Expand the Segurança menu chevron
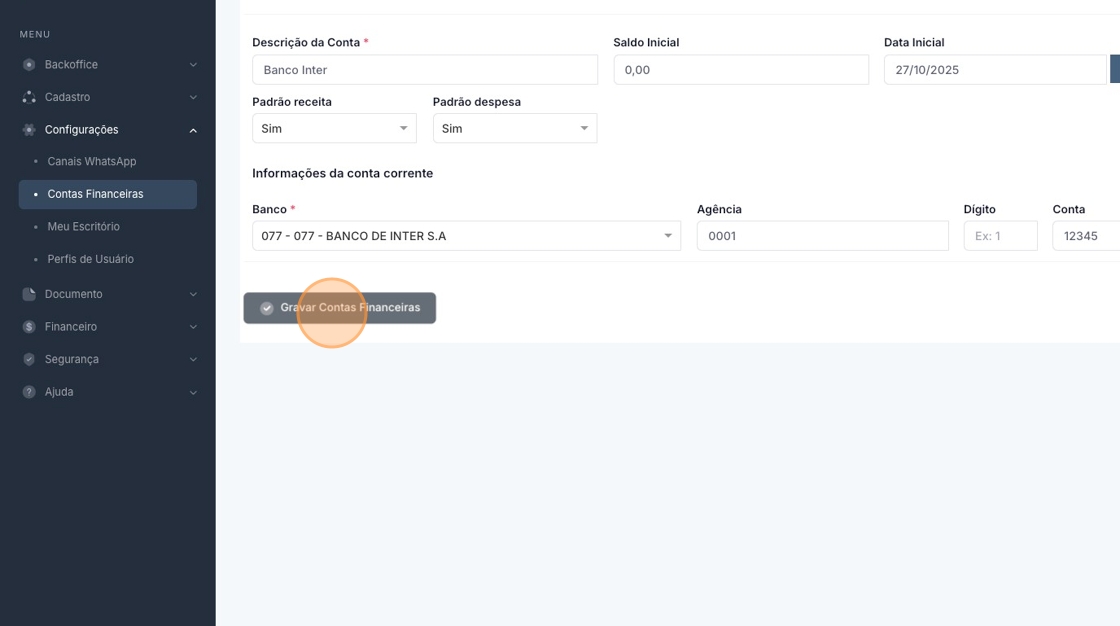The height and width of the screenshot is (626, 1120). [x=193, y=359]
